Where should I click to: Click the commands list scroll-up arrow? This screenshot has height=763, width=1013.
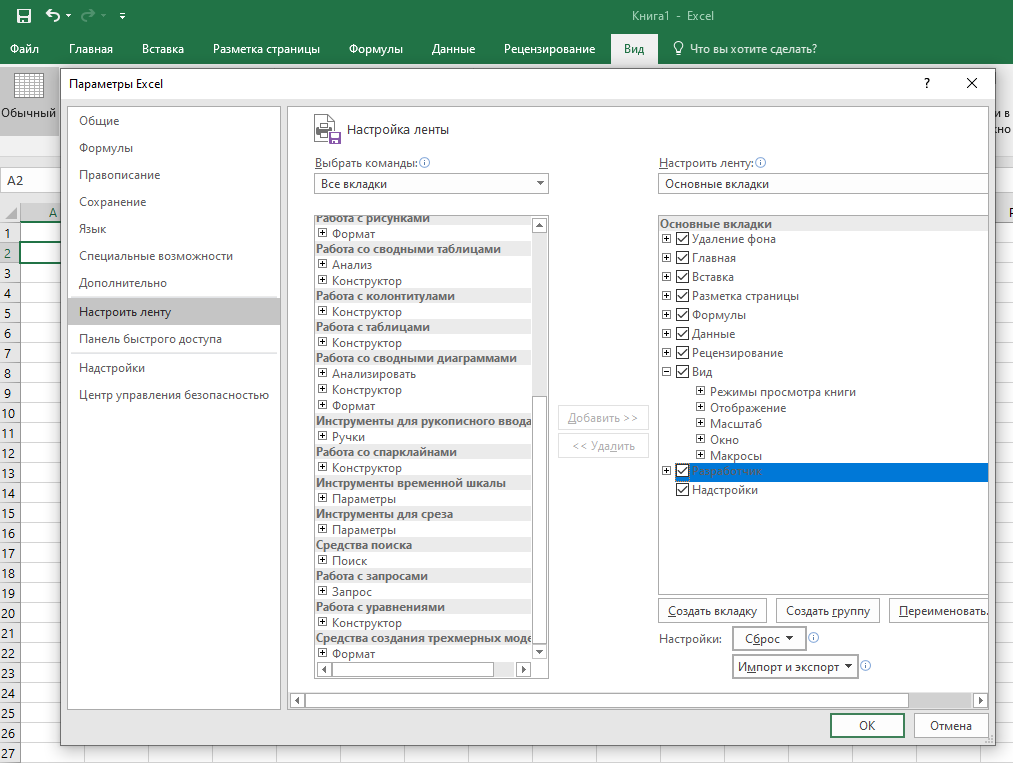coord(539,225)
